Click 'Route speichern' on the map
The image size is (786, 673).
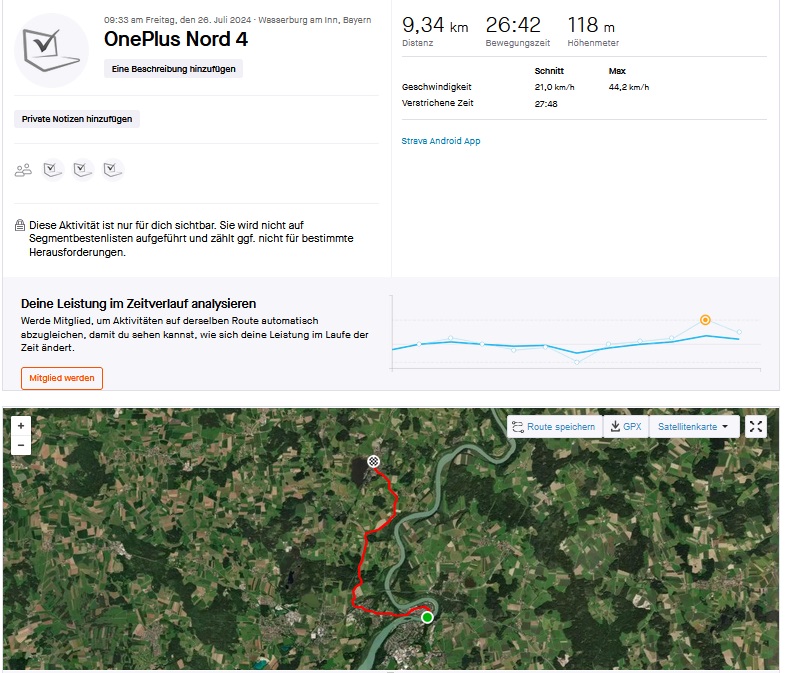pyautogui.click(x=553, y=427)
